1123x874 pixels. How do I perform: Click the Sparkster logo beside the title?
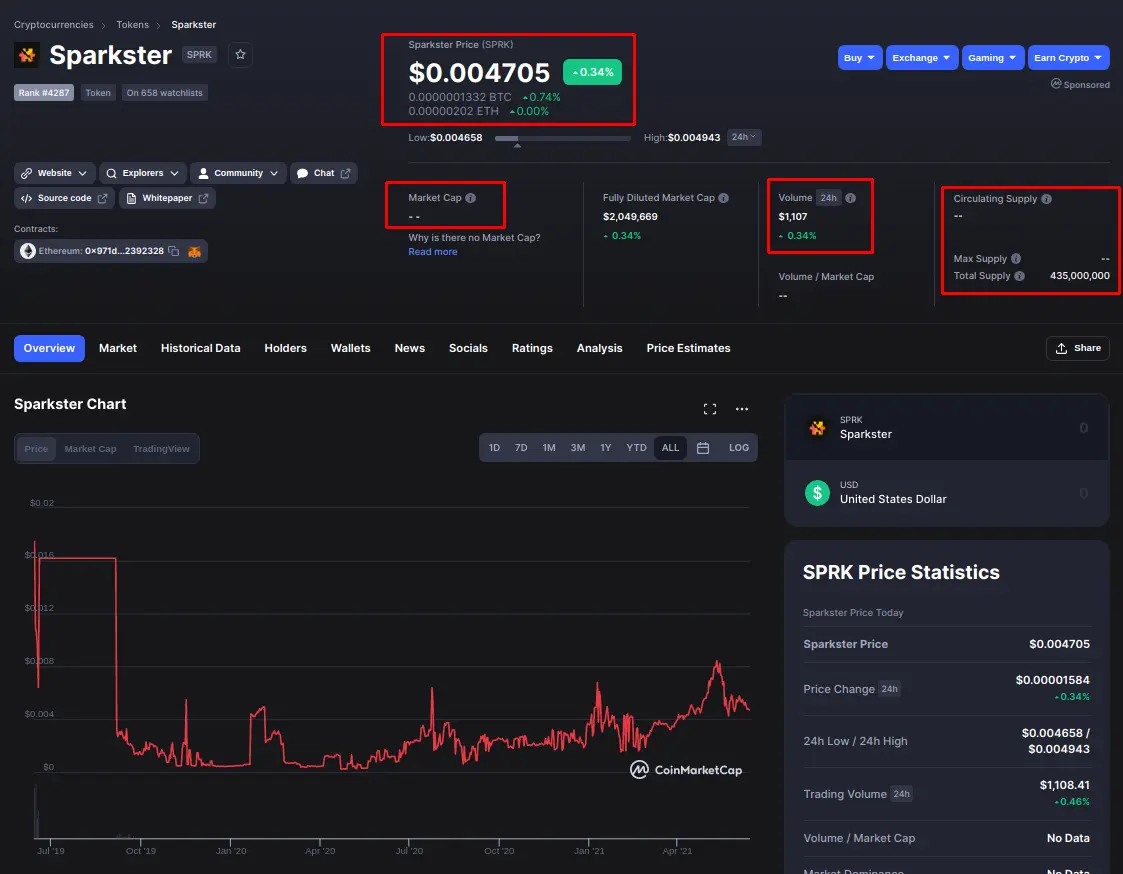pyautogui.click(x=27, y=55)
